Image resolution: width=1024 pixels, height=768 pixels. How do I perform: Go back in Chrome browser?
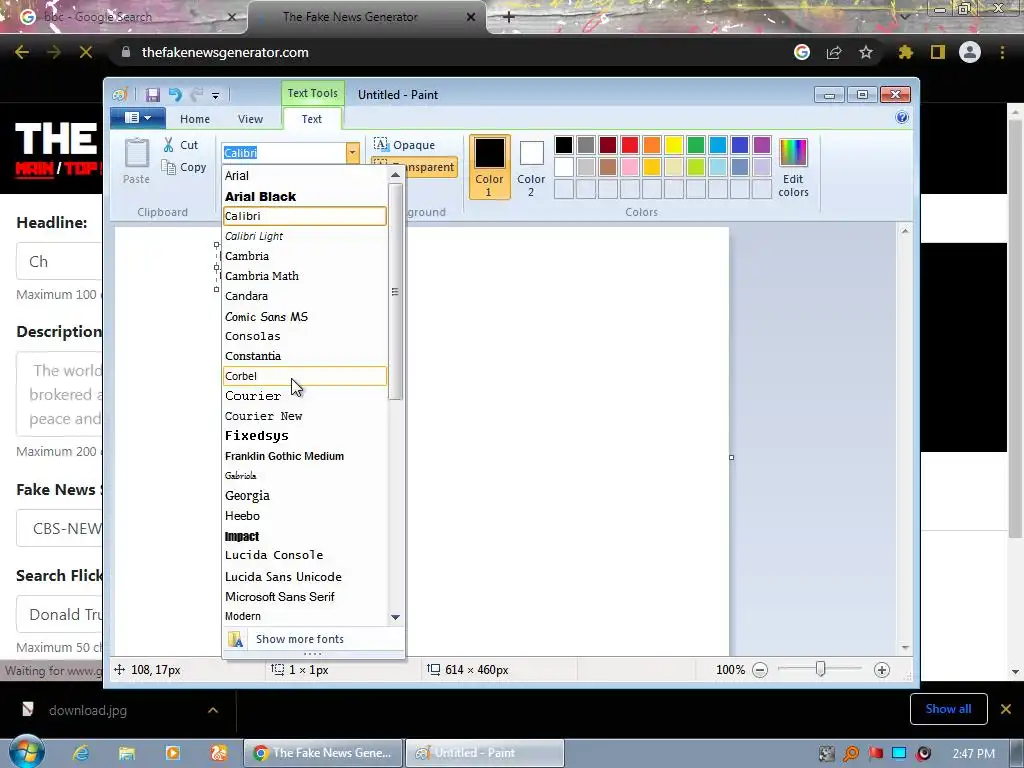click(x=22, y=52)
